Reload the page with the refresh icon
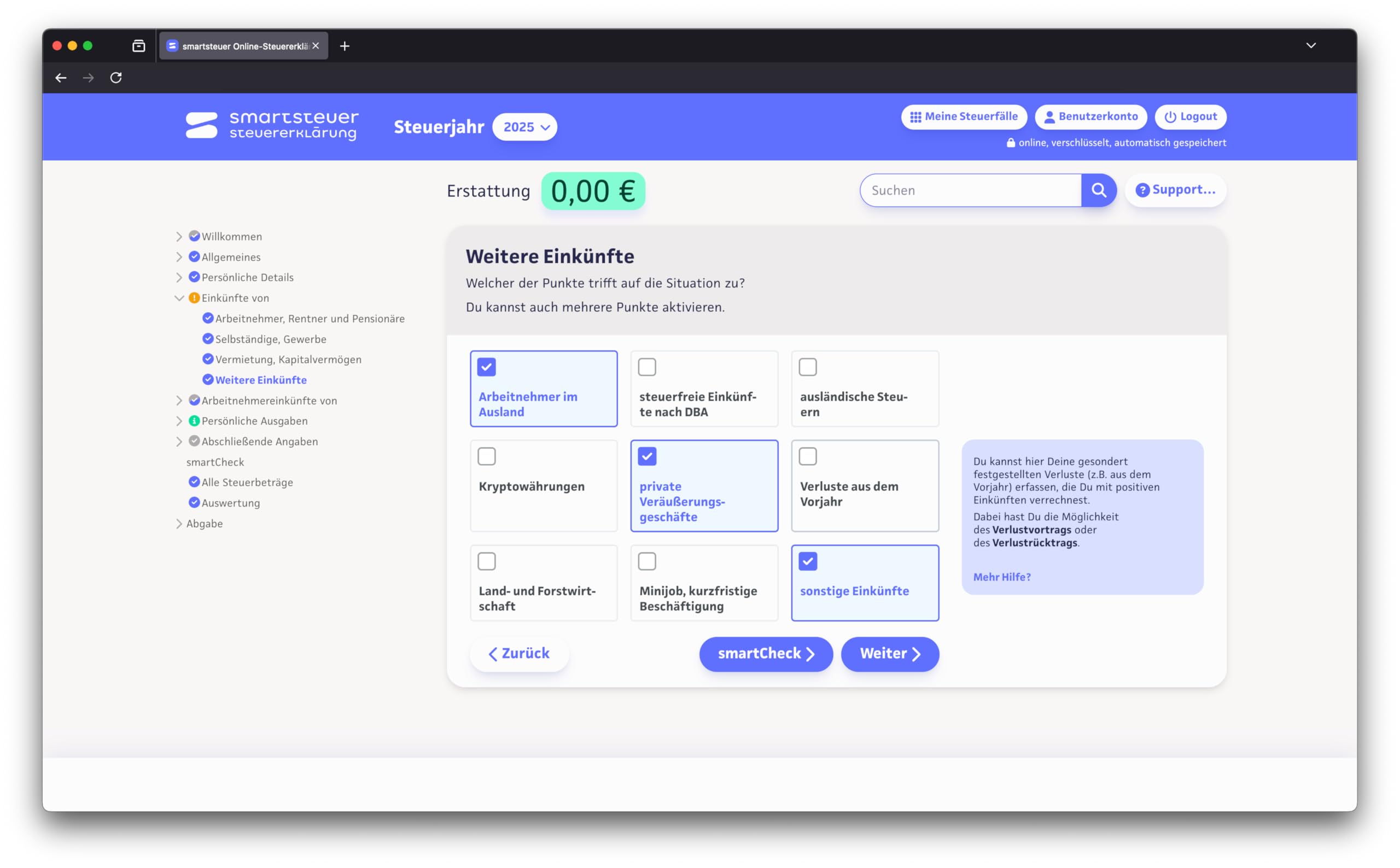This screenshot has height=868, width=1400. pos(116,78)
